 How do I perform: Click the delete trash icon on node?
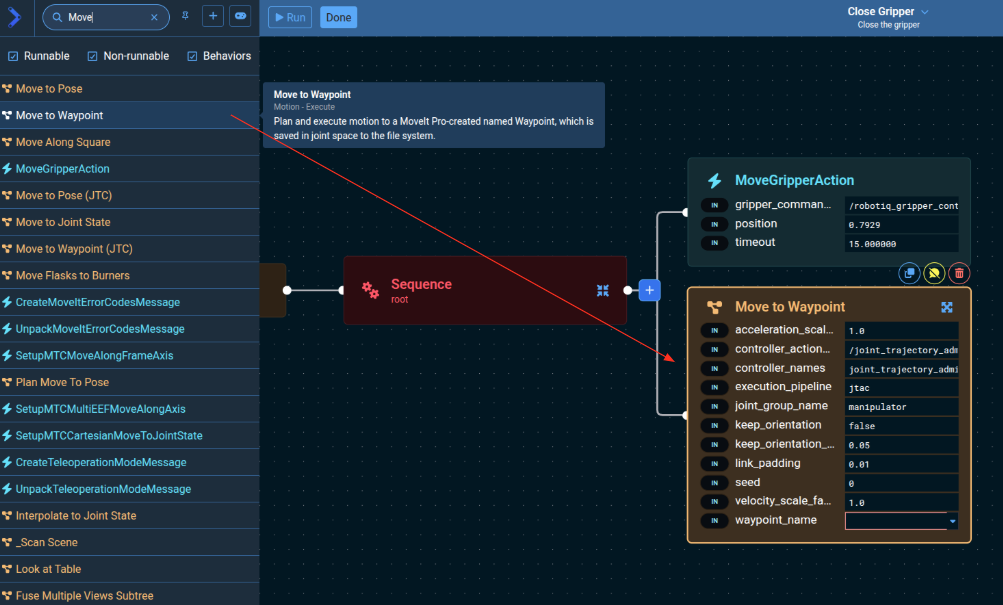[959, 273]
